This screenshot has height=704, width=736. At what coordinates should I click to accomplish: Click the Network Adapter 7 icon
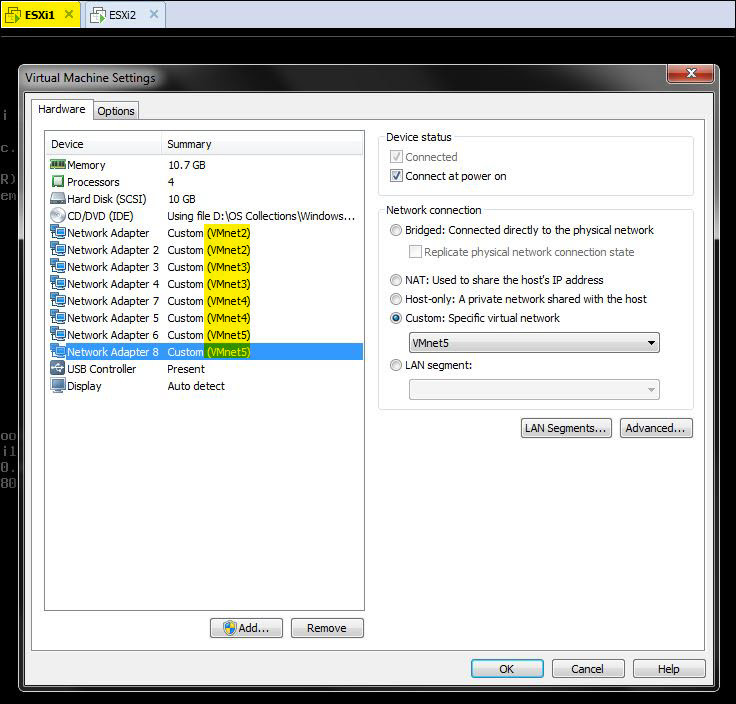(58, 300)
